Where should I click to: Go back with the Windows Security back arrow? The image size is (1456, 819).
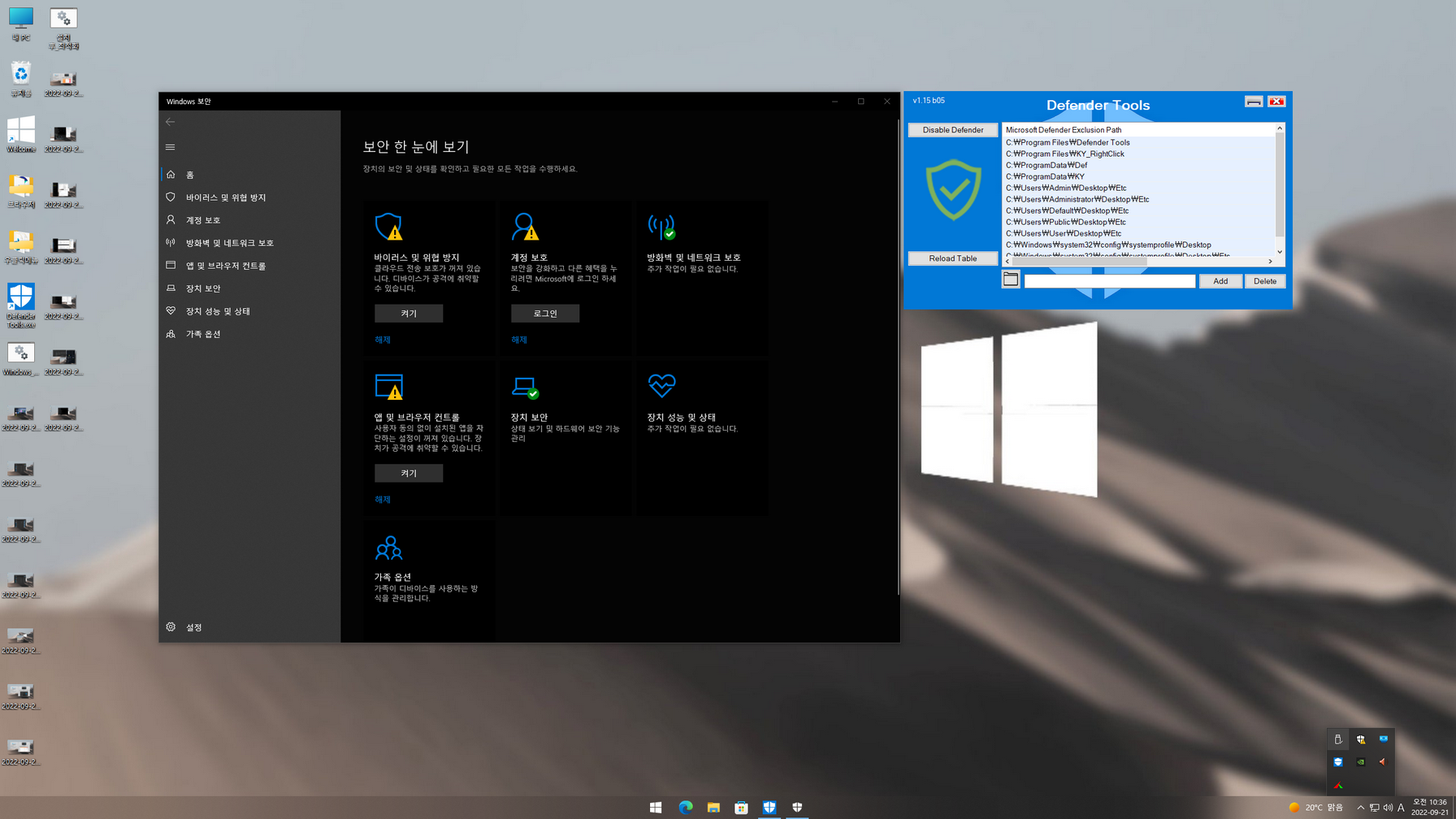pyautogui.click(x=170, y=122)
